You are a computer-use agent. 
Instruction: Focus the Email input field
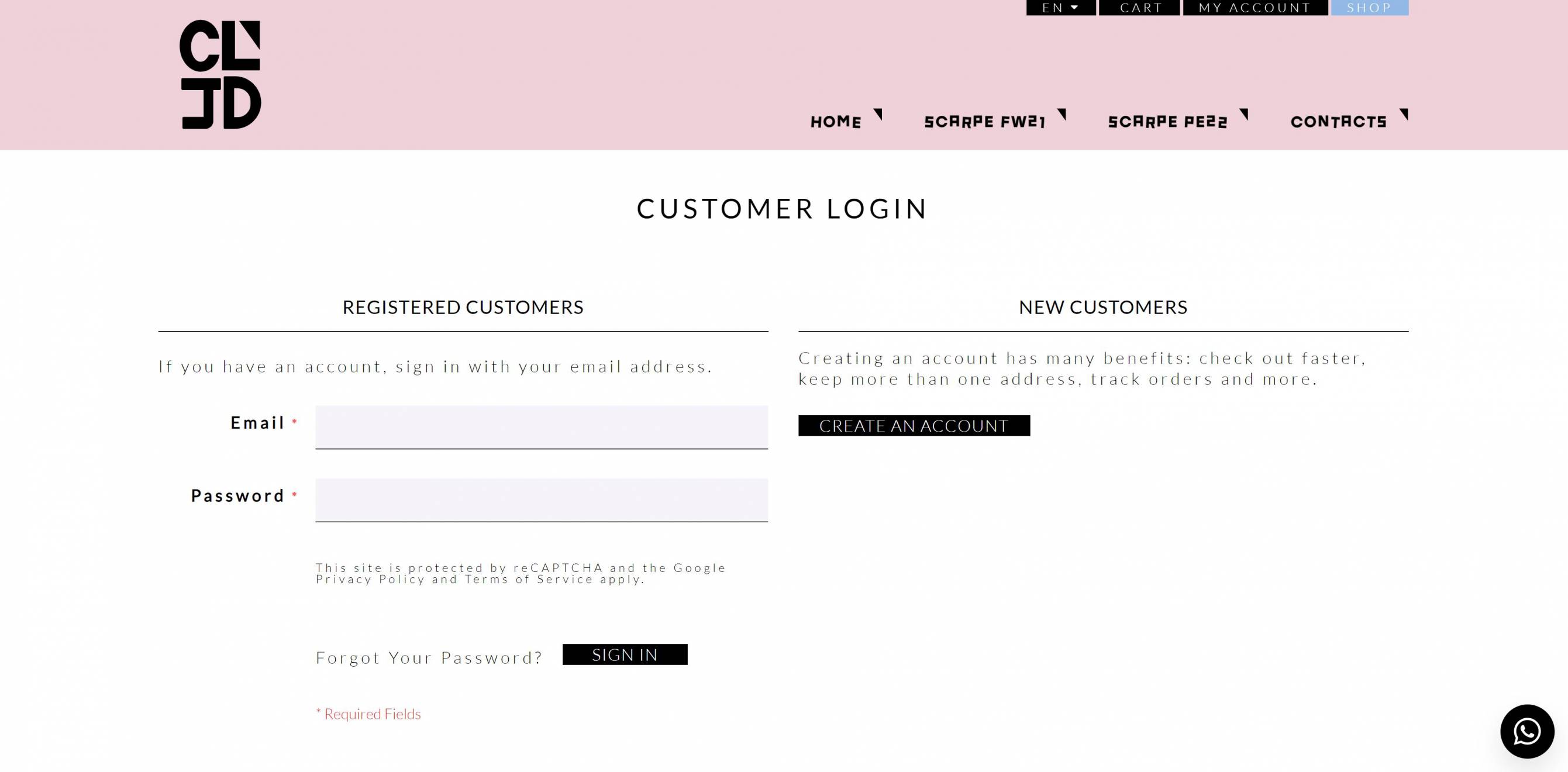(542, 428)
